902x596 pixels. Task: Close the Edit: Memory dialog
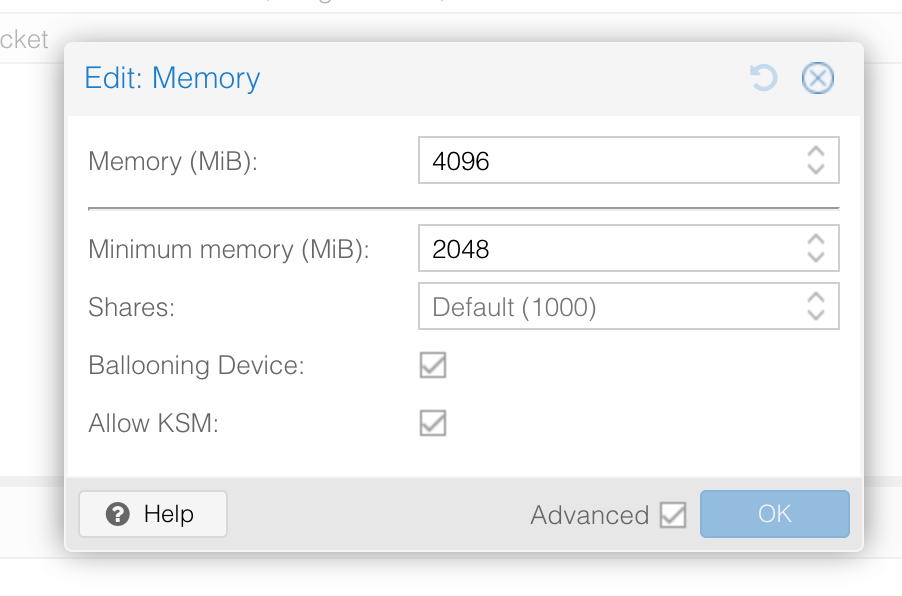pos(817,78)
